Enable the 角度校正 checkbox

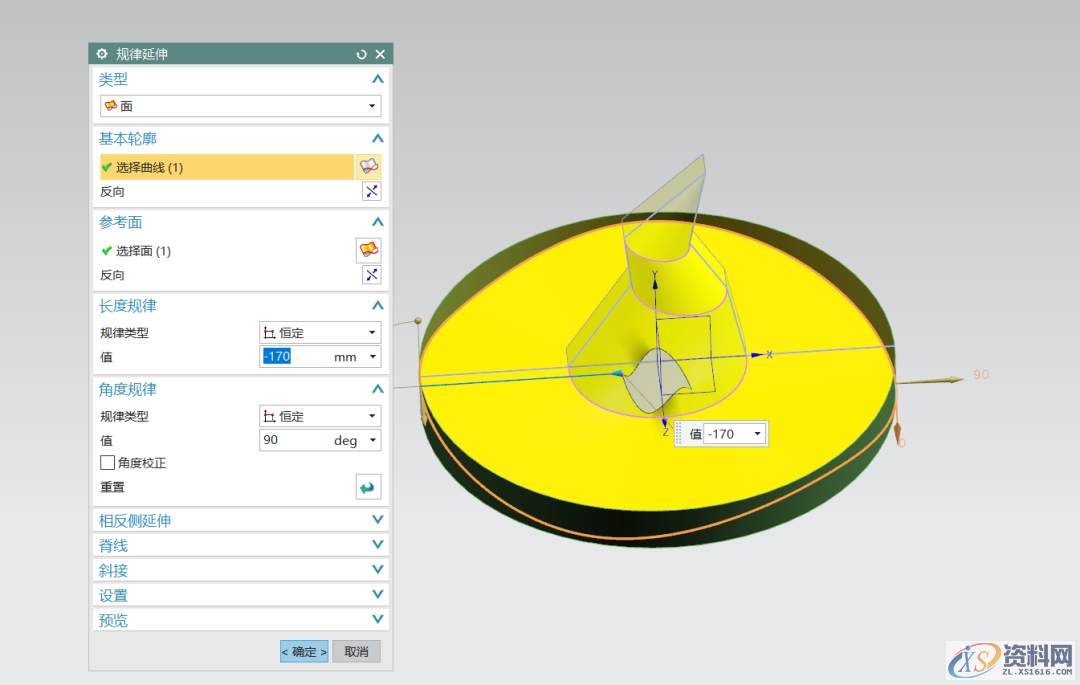click(108, 463)
